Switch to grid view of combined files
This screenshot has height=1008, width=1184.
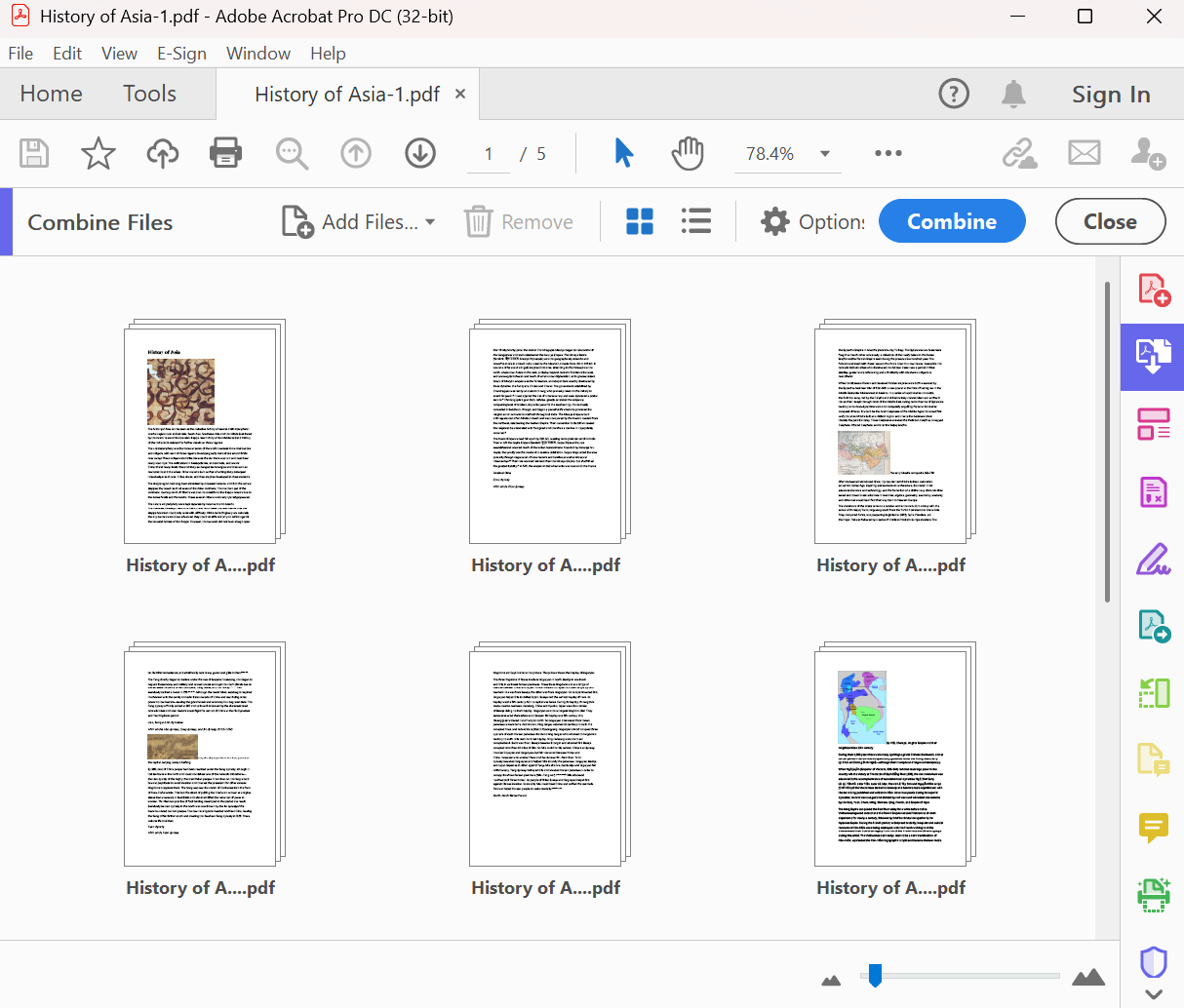(x=640, y=221)
